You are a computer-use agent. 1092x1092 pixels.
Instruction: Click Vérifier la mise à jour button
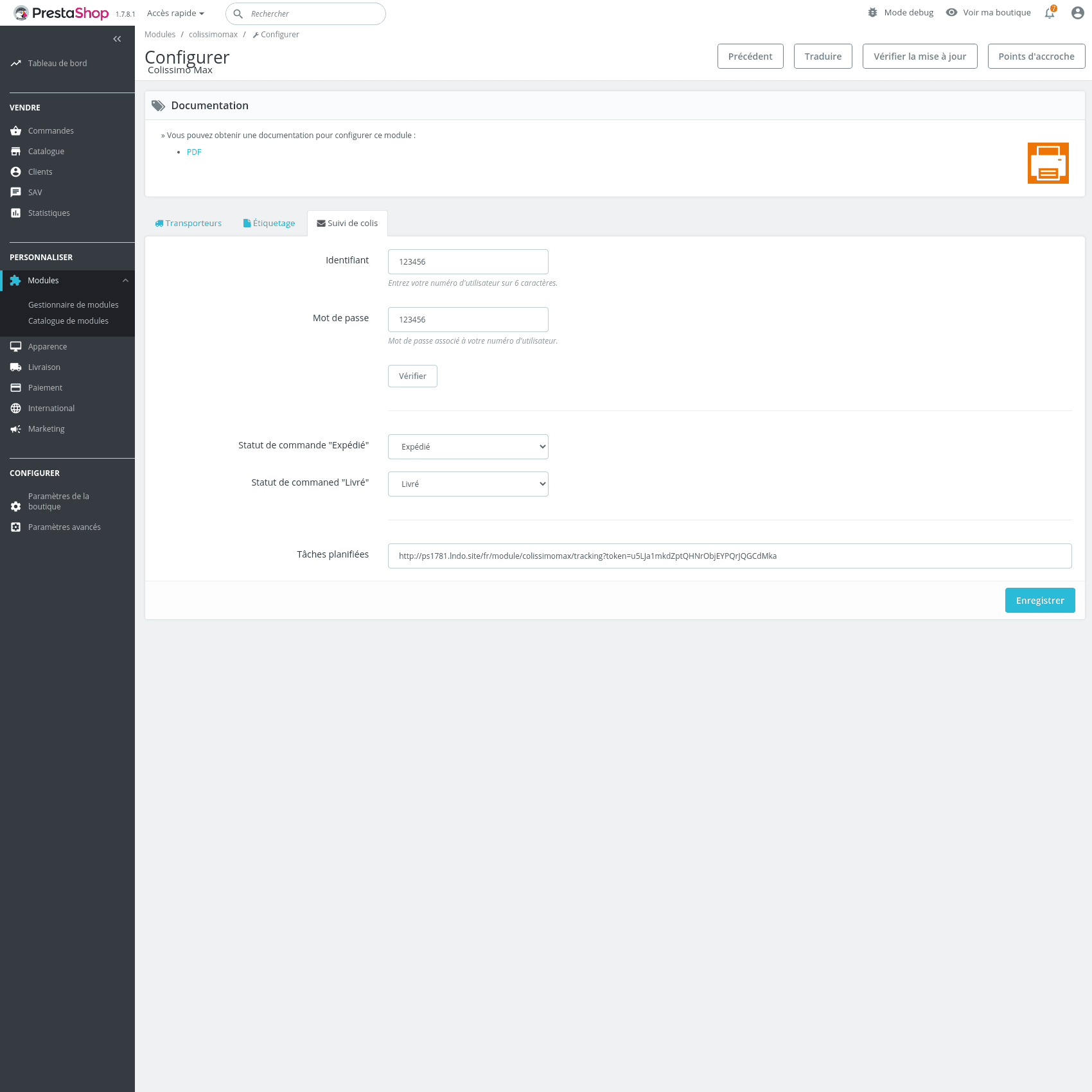pyautogui.click(x=920, y=56)
